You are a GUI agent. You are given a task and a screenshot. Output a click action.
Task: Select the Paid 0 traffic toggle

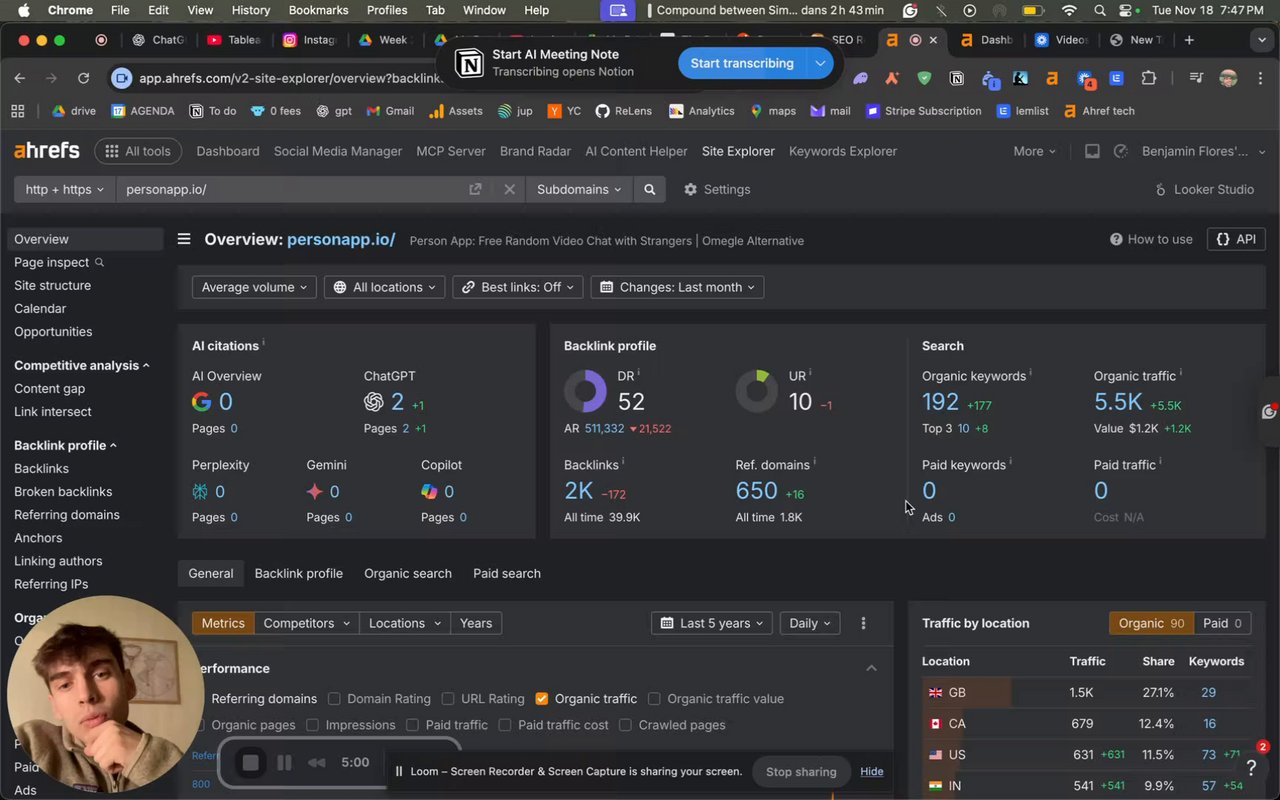click(1221, 623)
